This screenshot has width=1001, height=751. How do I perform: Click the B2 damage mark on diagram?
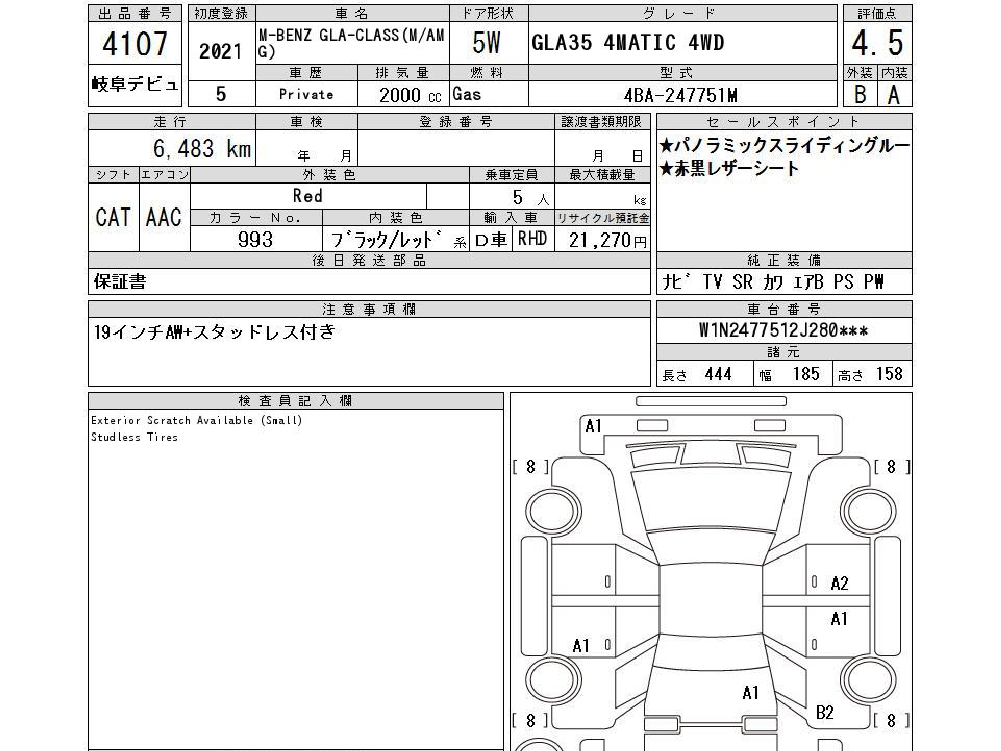pyautogui.click(x=825, y=712)
